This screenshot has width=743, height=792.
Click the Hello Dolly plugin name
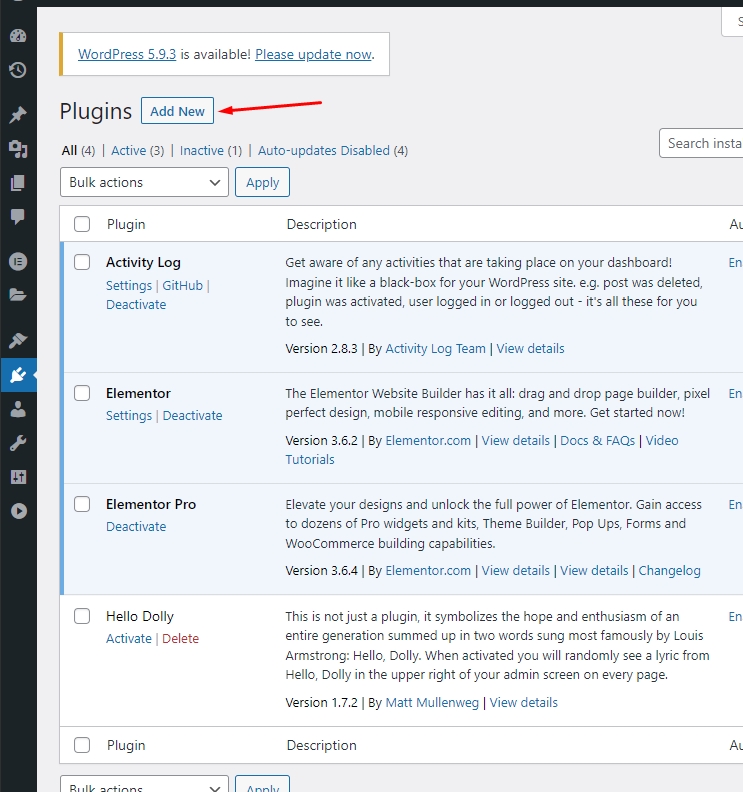140,616
